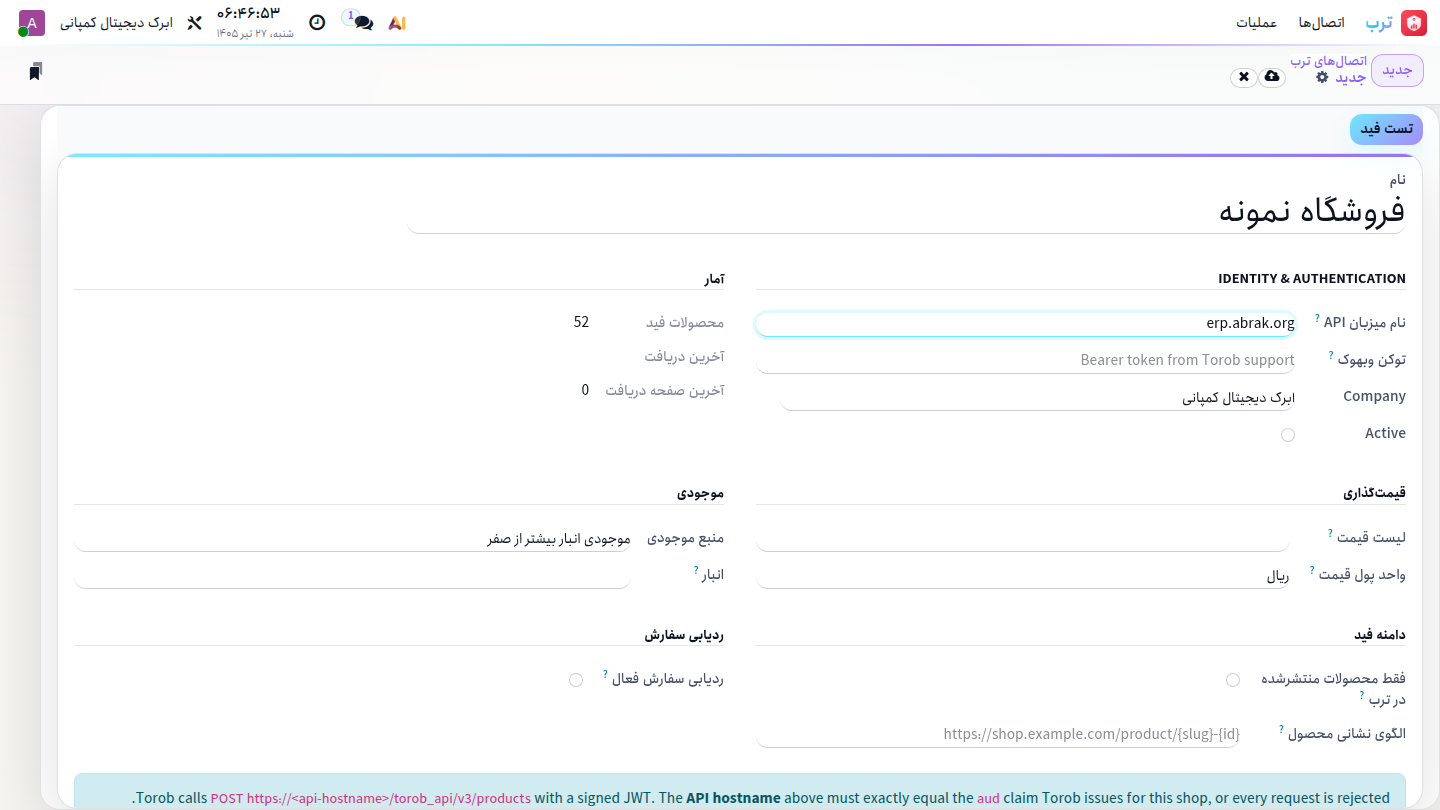Screen dimensions: 1440x810
Task: Click the ردیابی سفارش section heading
Action: (x=684, y=634)
